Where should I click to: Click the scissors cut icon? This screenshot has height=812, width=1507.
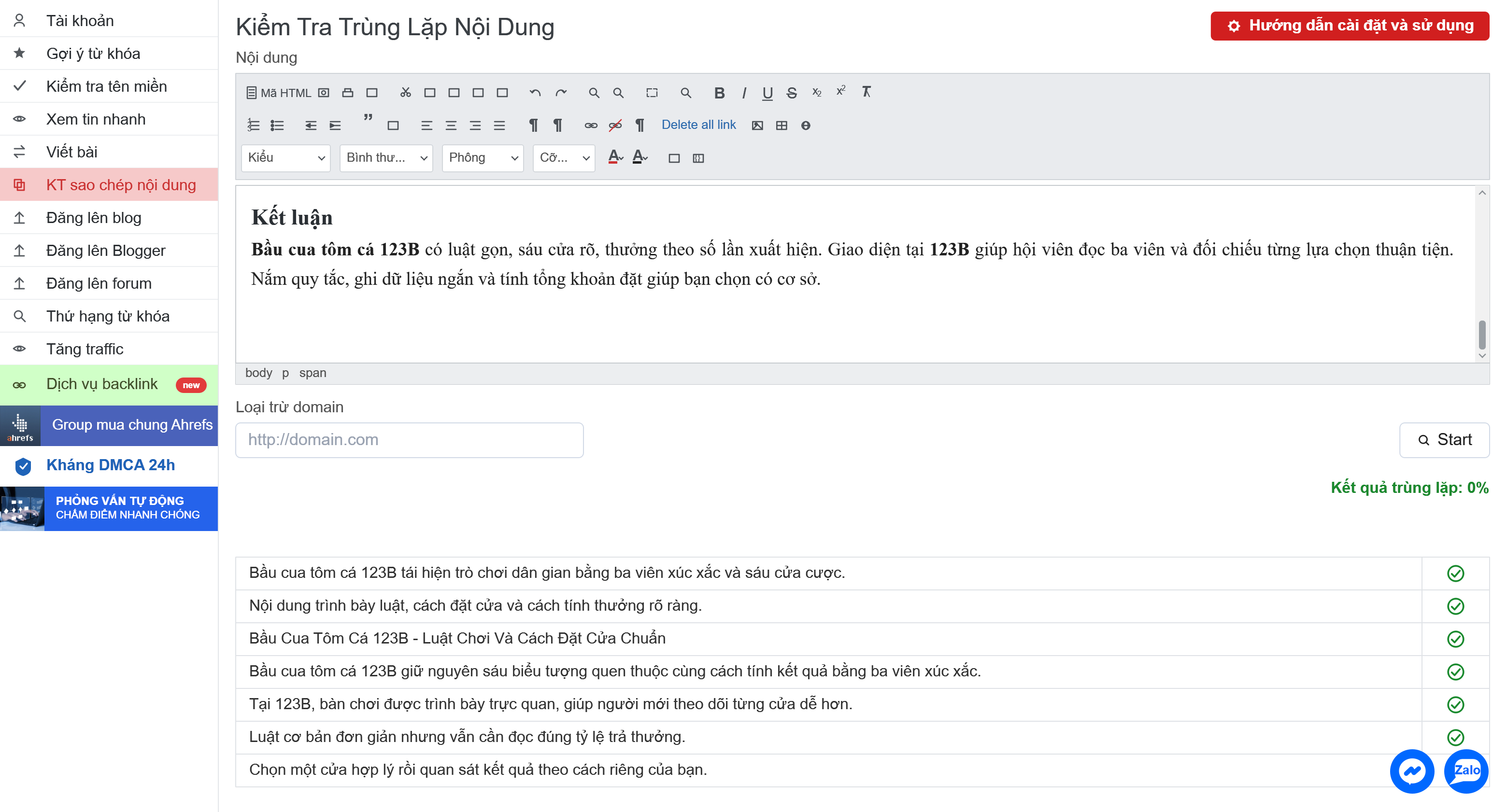pyautogui.click(x=405, y=93)
